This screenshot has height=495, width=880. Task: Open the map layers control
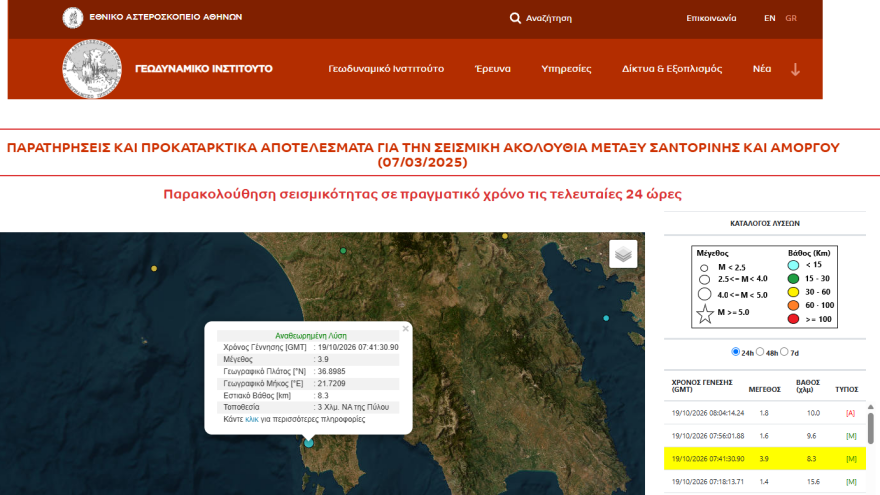(x=623, y=254)
